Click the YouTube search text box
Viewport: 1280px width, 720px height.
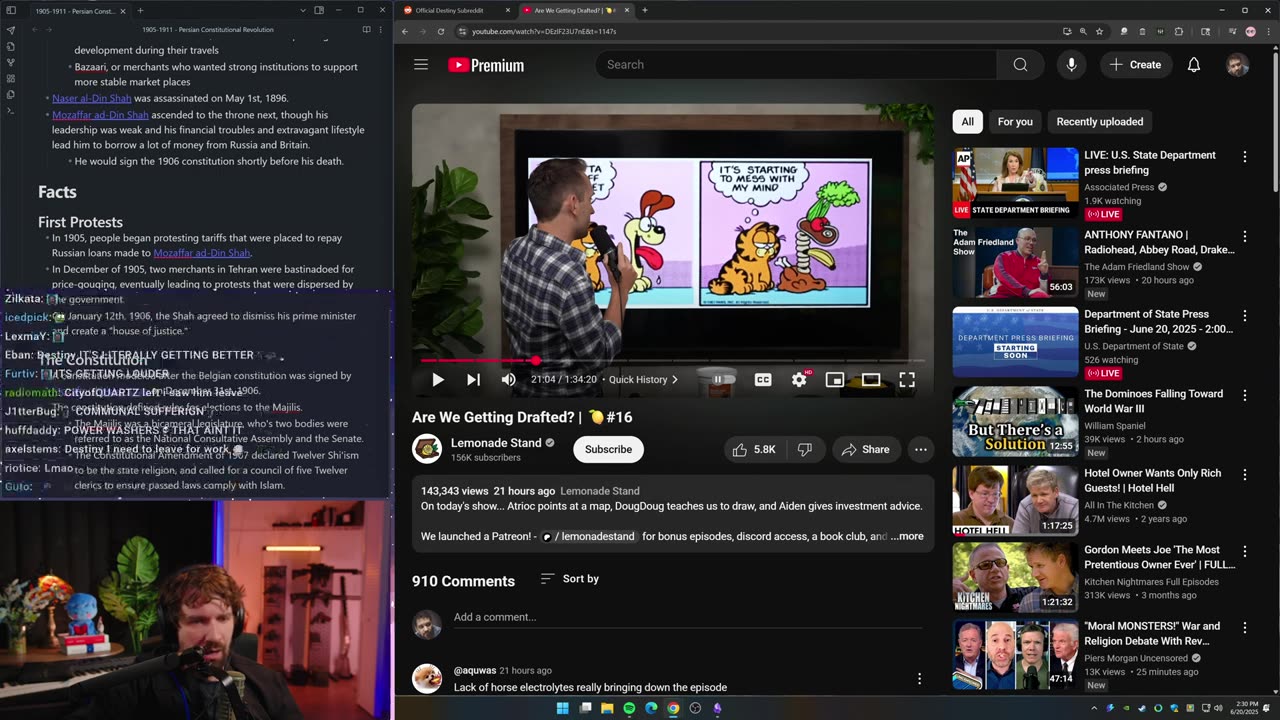pos(796,65)
